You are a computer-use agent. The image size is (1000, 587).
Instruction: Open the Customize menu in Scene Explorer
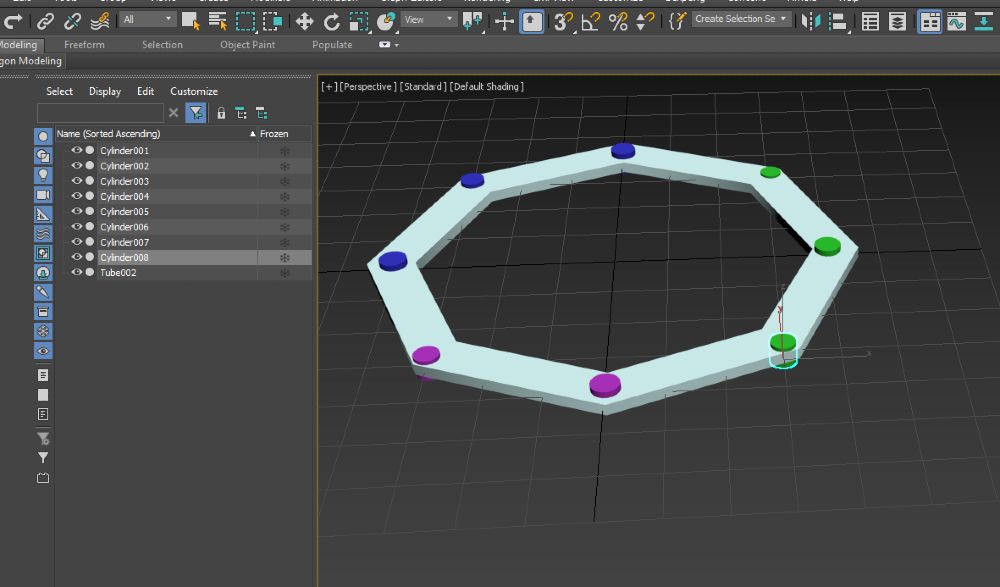[x=194, y=91]
